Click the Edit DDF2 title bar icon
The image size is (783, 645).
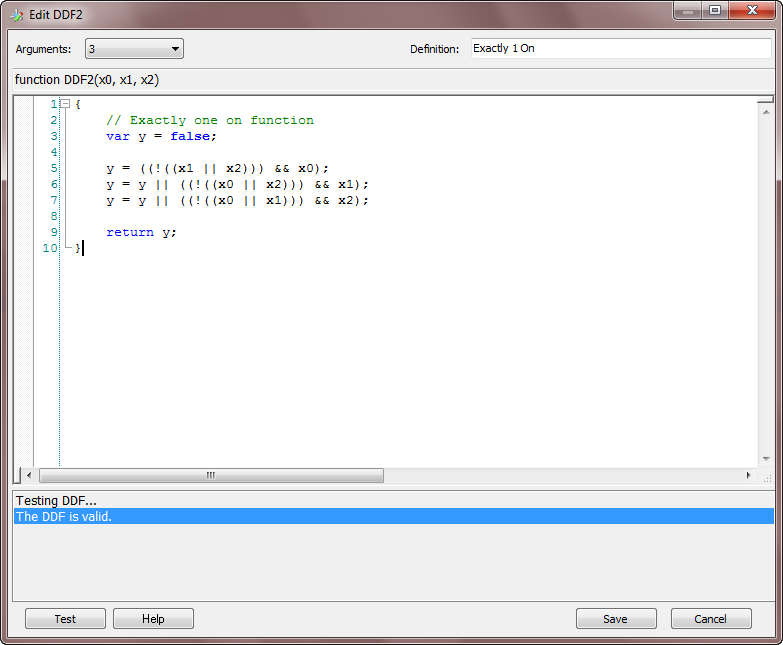tap(16, 14)
